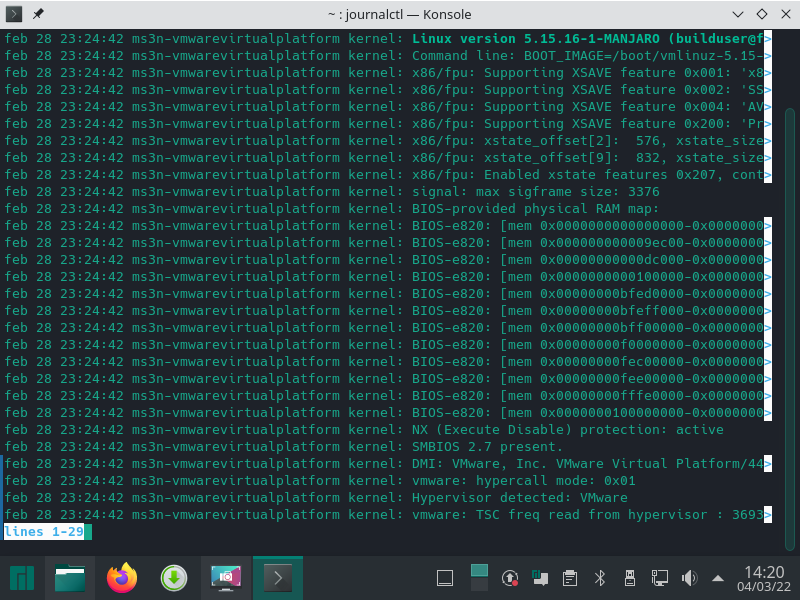Click the 'XSAVE feature 0x004' log line
This screenshot has height=600, width=800.
pyautogui.click(x=388, y=107)
